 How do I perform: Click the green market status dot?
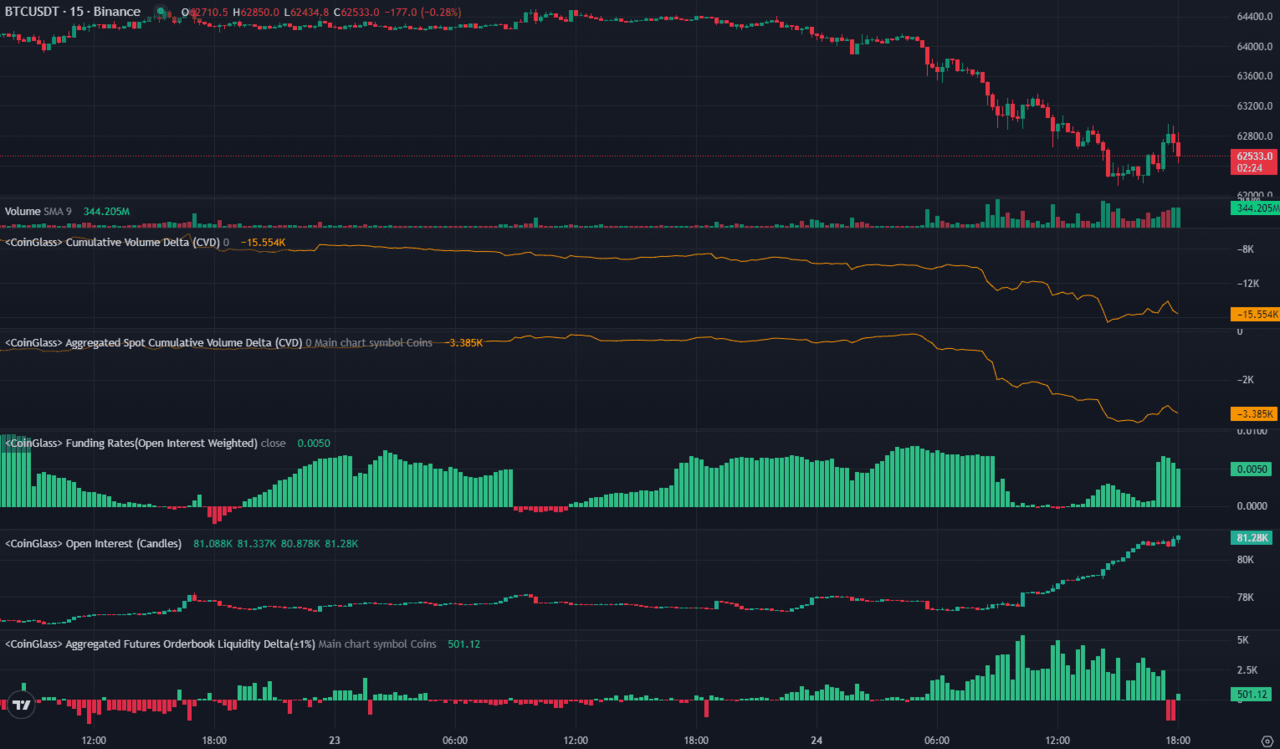(159, 11)
